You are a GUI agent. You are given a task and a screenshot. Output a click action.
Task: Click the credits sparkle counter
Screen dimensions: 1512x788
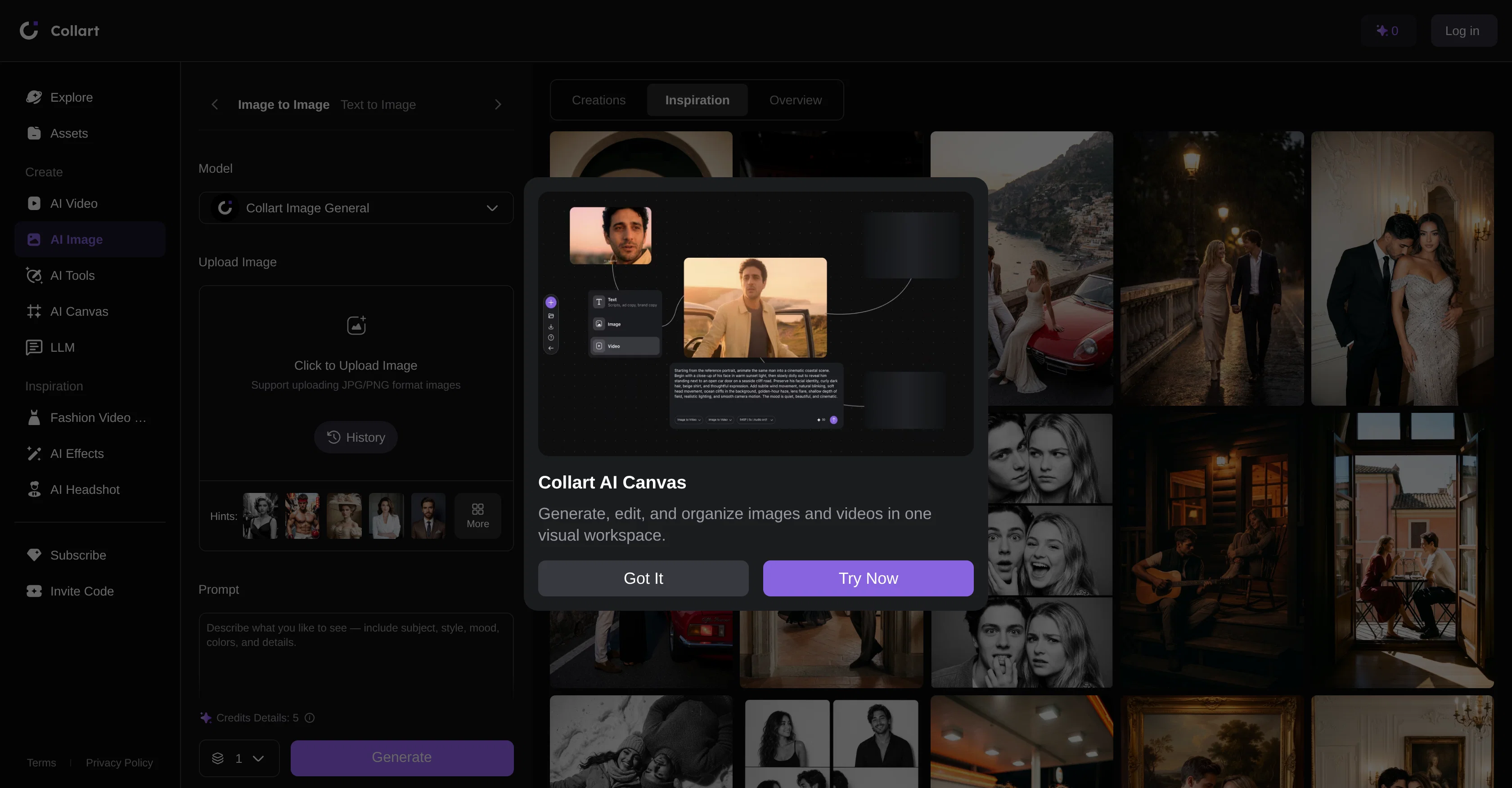pos(1388,31)
